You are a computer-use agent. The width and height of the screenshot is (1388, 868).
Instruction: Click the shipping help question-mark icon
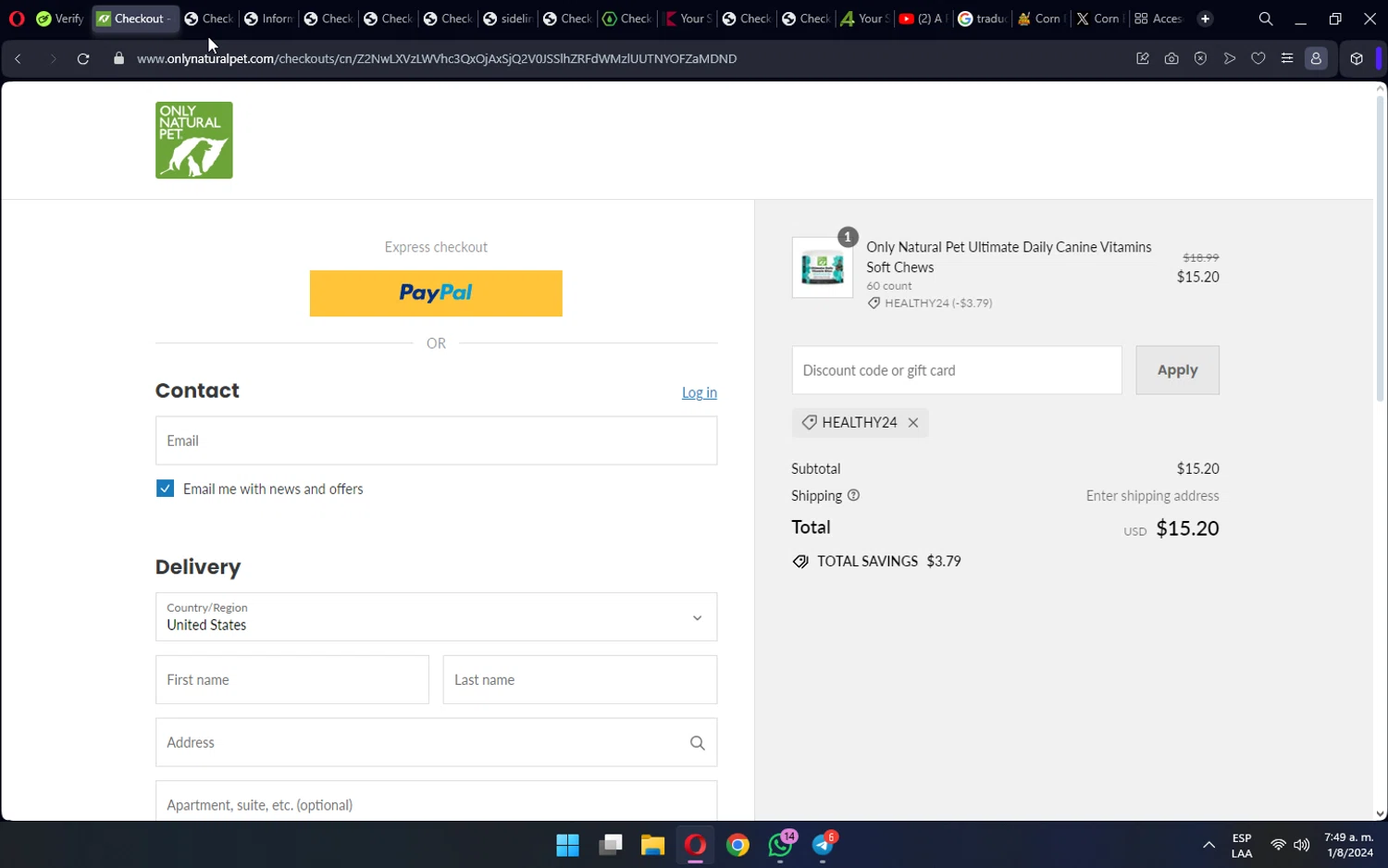coord(853,495)
